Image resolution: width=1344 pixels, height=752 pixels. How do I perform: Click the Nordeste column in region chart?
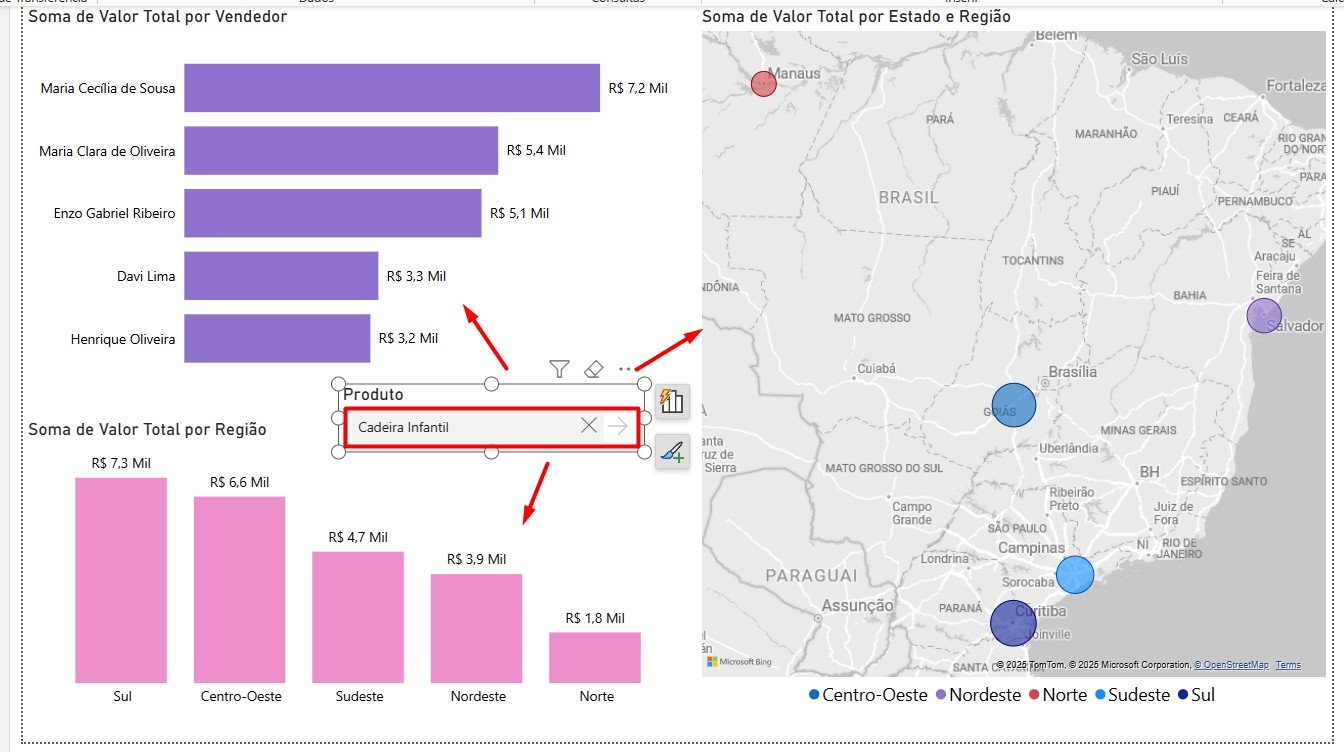[476, 628]
